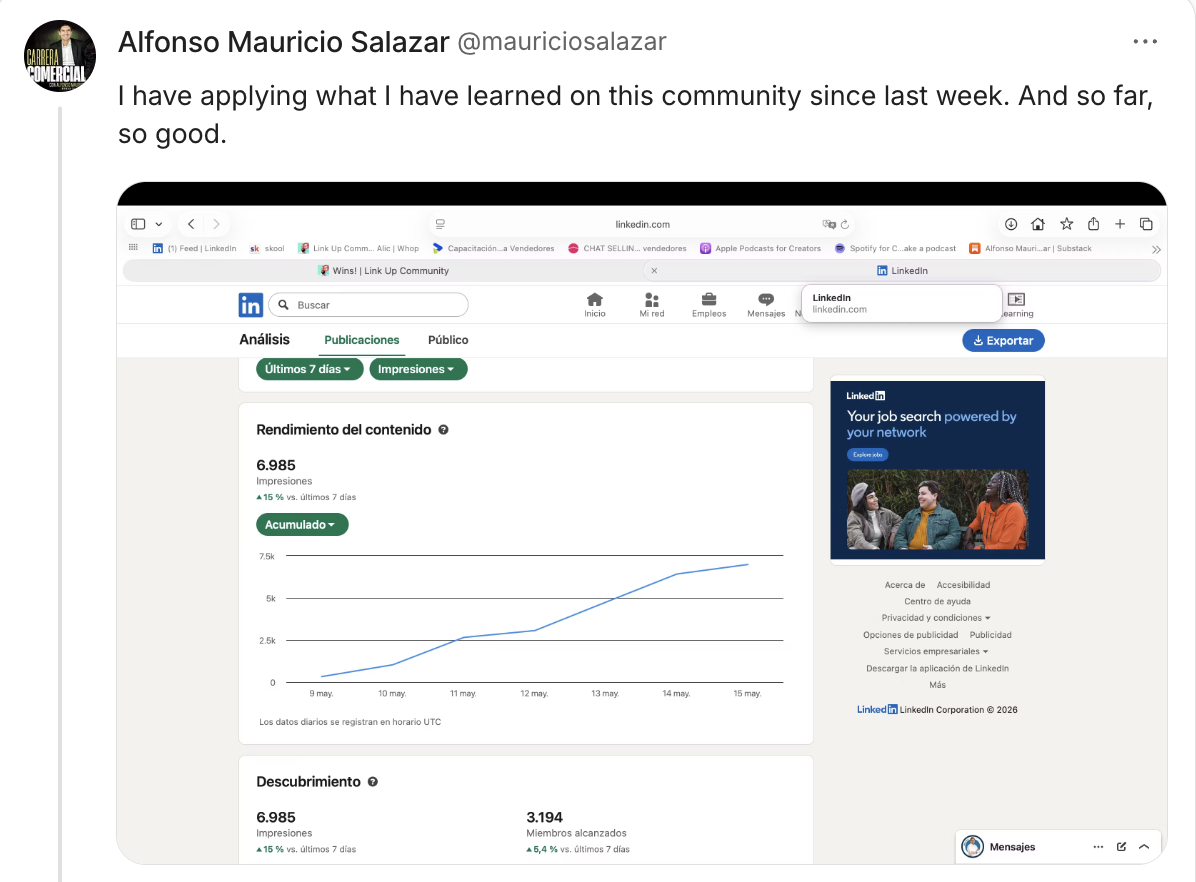The height and width of the screenshot is (882, 1196).
Task: Open the Capacitación a Vendedores bookmark
Action: [x=494, y=249]
